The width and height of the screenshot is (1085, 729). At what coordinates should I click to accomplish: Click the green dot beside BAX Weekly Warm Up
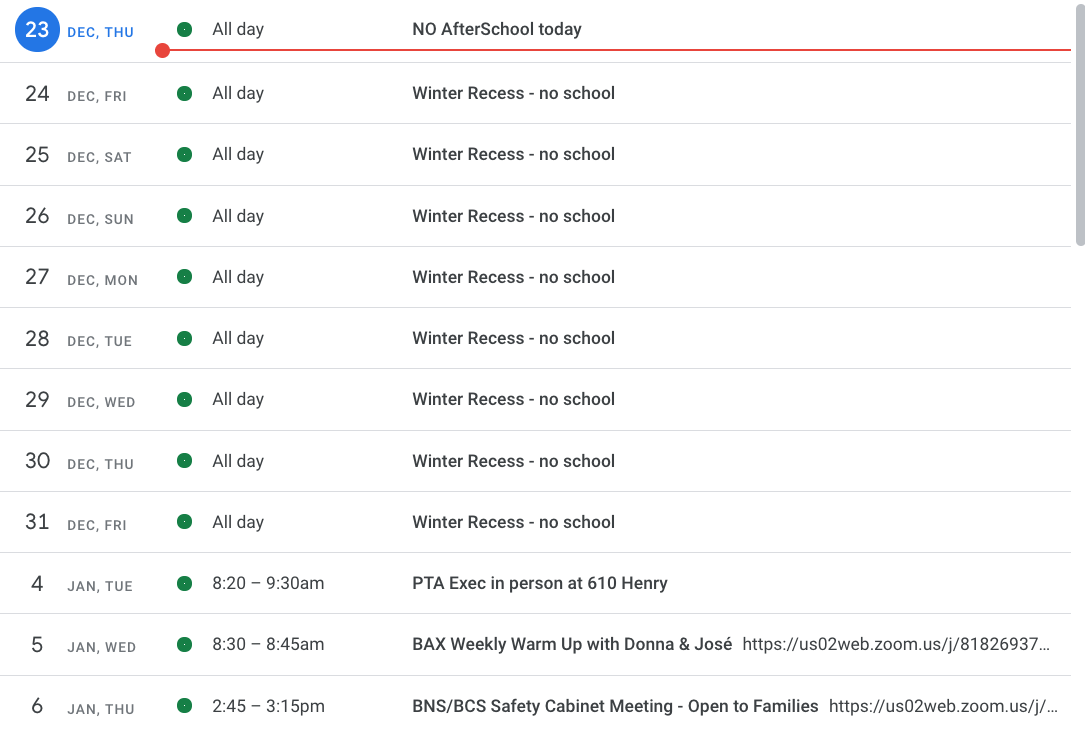184,644
